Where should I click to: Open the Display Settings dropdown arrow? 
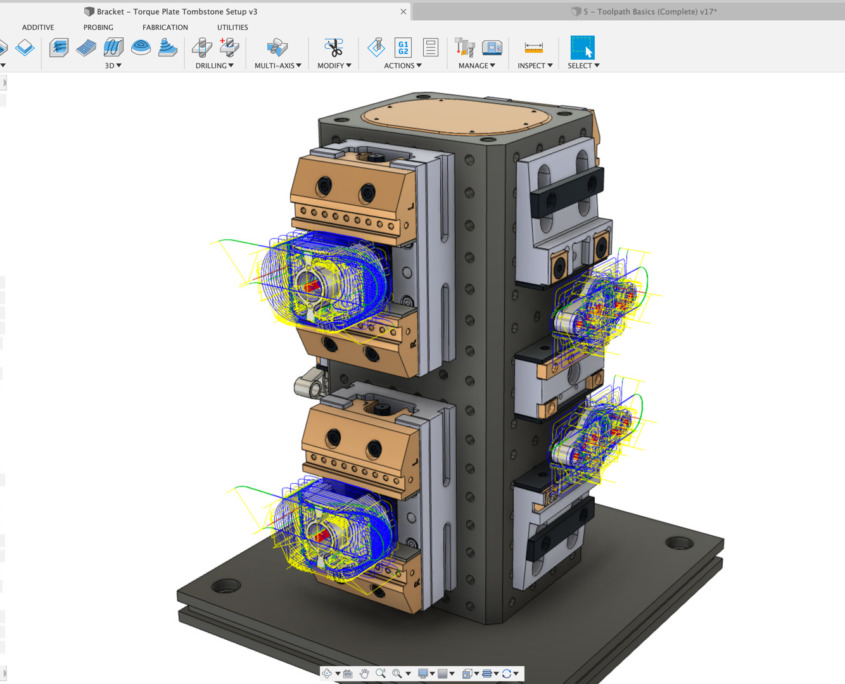click(x=432, y=673)
